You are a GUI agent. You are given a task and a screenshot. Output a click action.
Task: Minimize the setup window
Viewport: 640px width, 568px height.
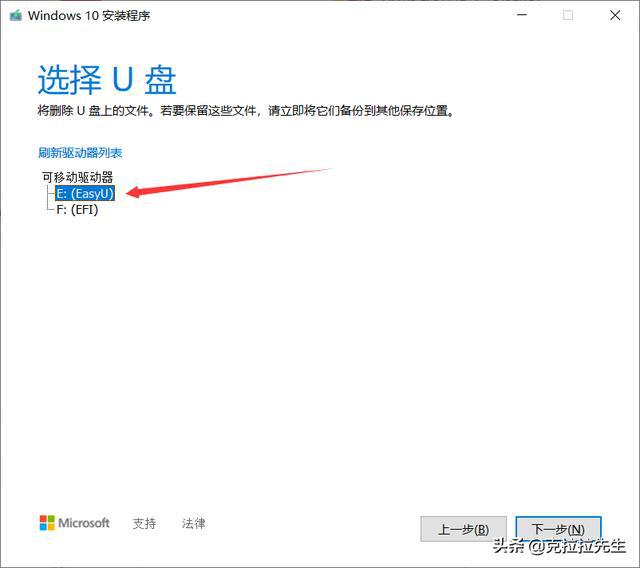522,15
